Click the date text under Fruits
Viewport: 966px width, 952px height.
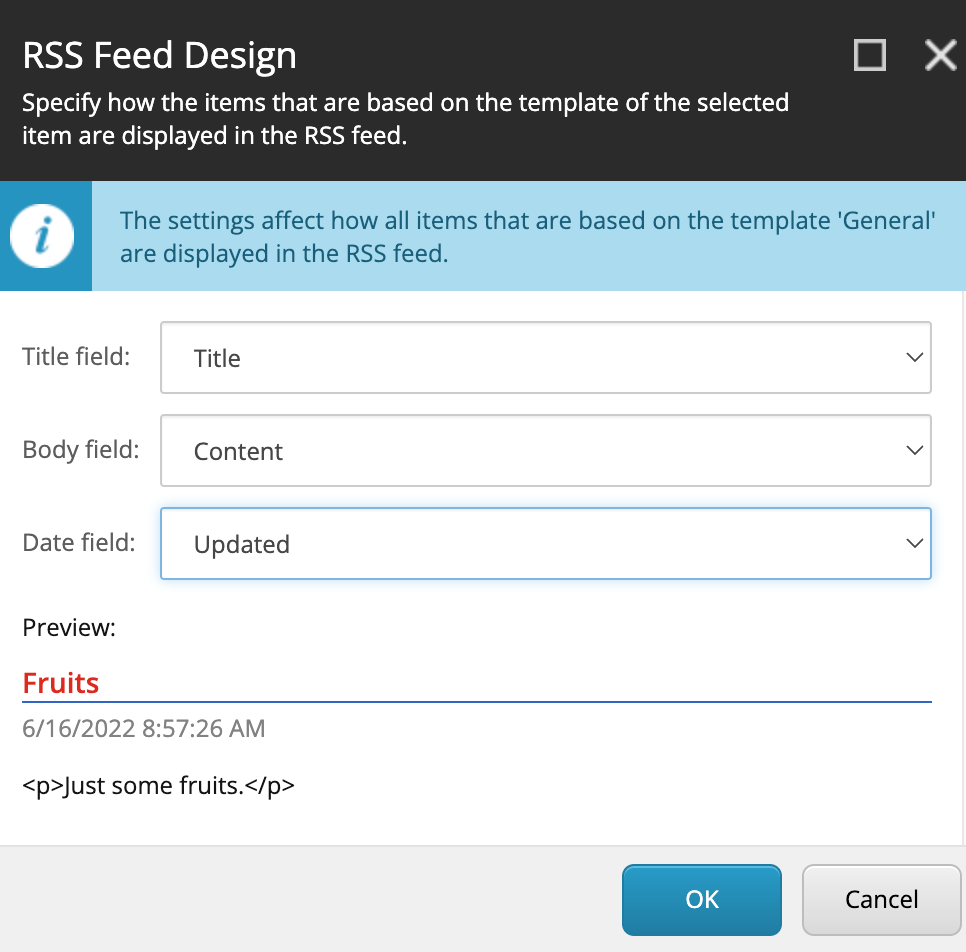(x=144, y=728)
